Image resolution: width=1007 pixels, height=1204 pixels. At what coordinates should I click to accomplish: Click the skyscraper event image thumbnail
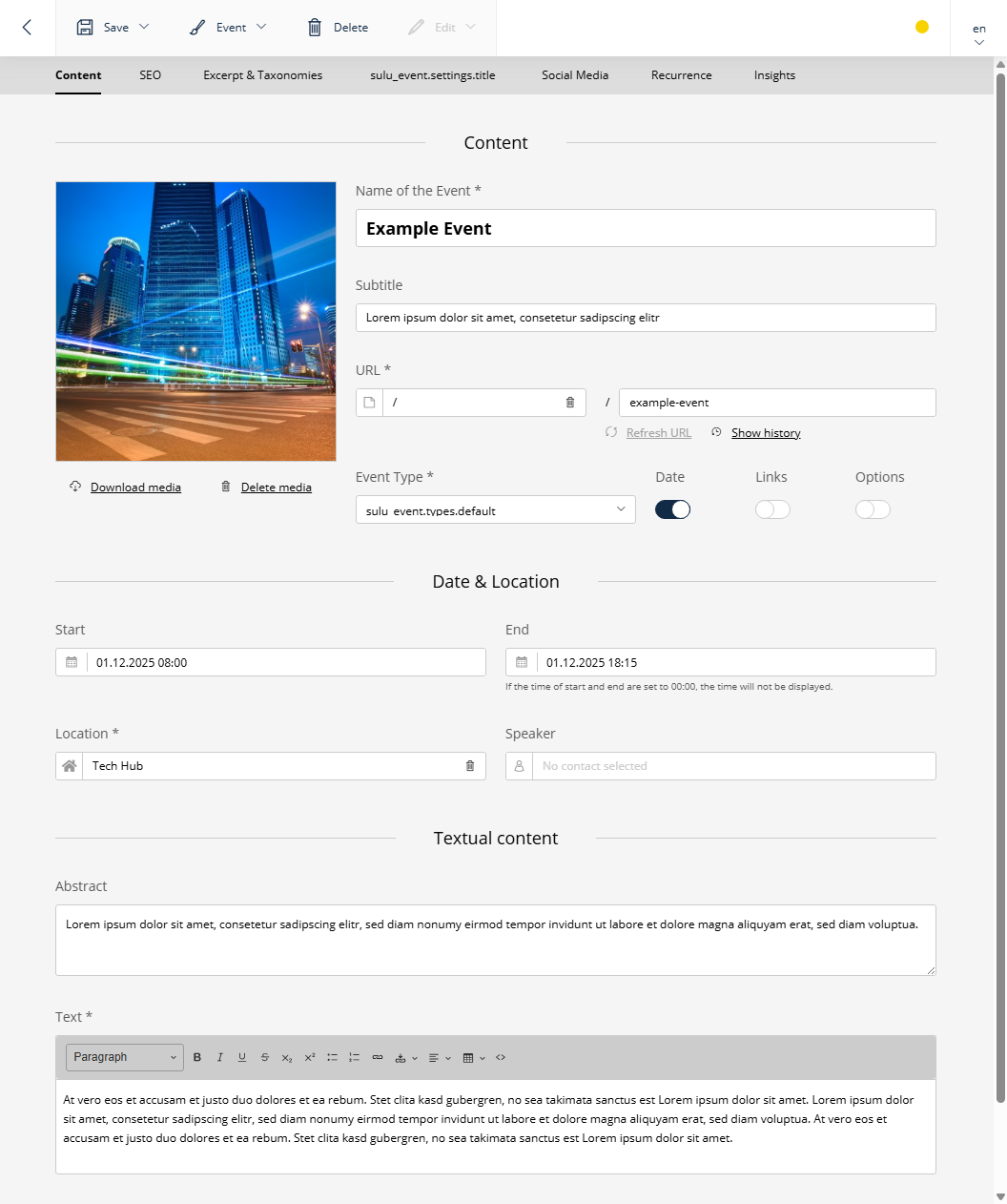click(x=196, y=322)
